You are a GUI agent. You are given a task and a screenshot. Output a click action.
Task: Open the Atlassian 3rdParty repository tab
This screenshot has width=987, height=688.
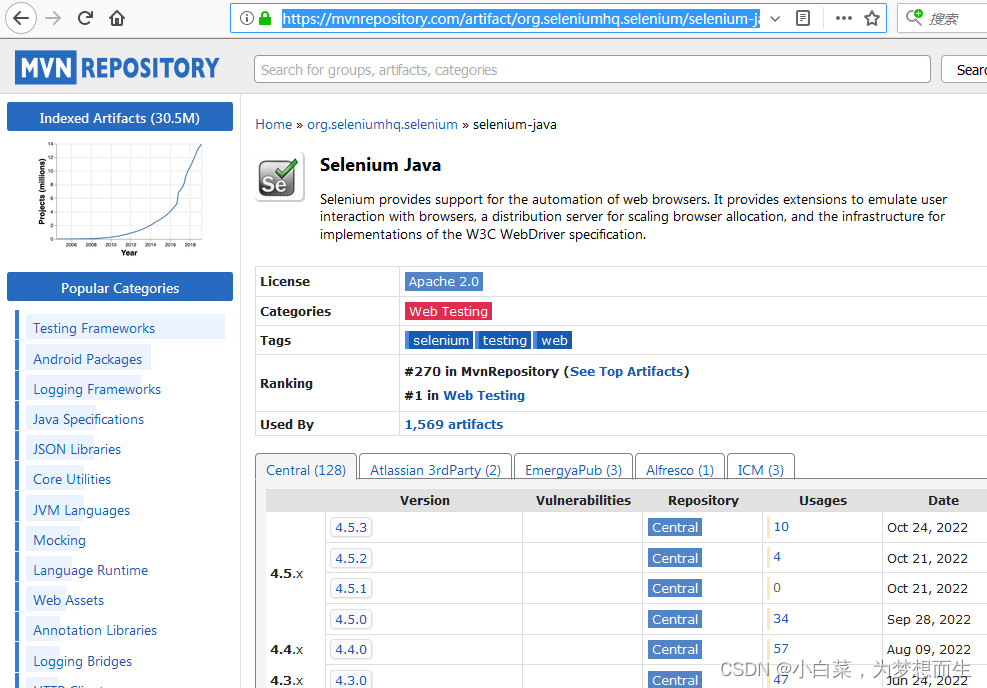tap(434, 468)
